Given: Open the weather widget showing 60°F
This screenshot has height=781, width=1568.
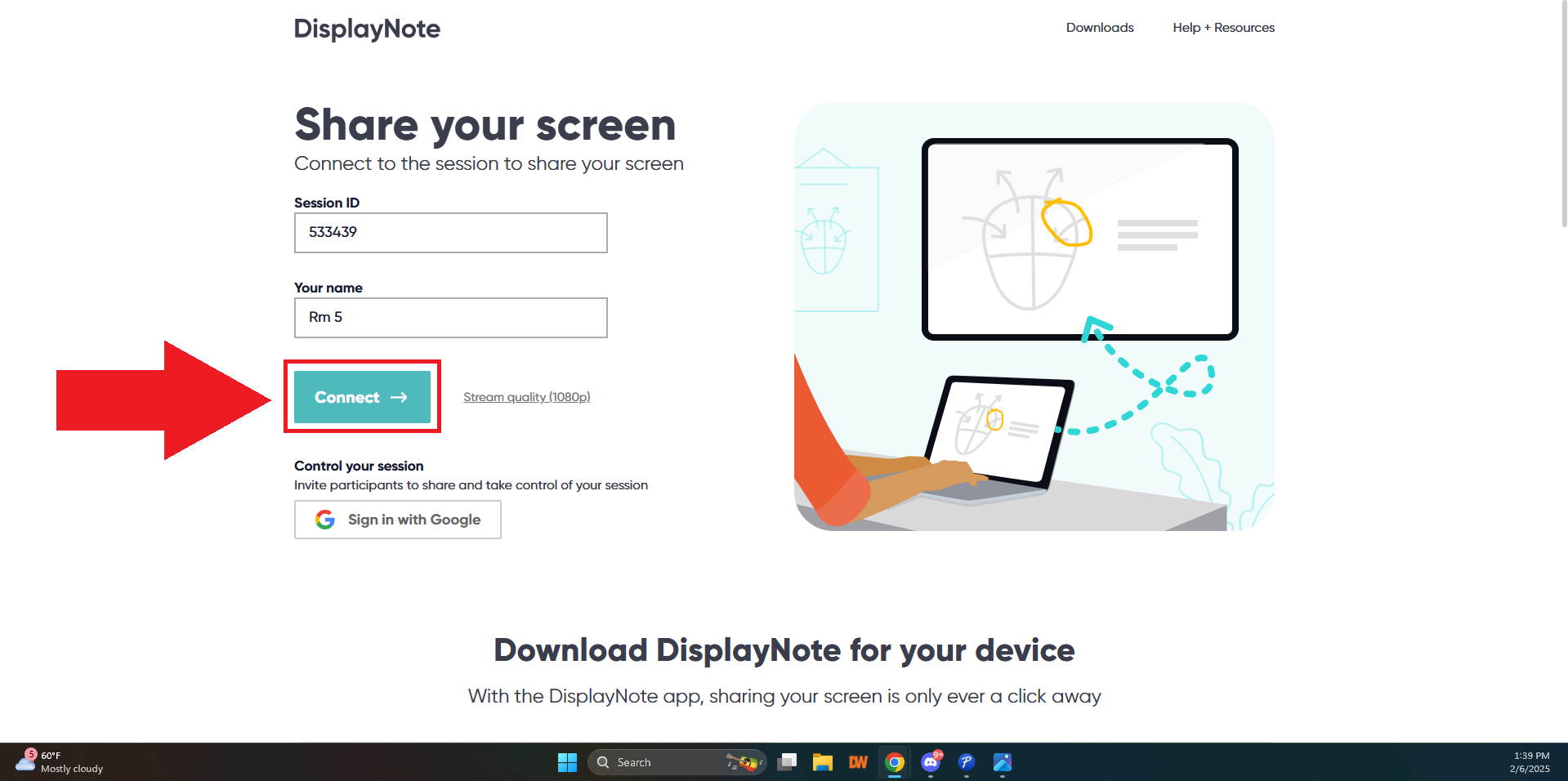Looking at the screenshot, I should click(x=59, y=762).
